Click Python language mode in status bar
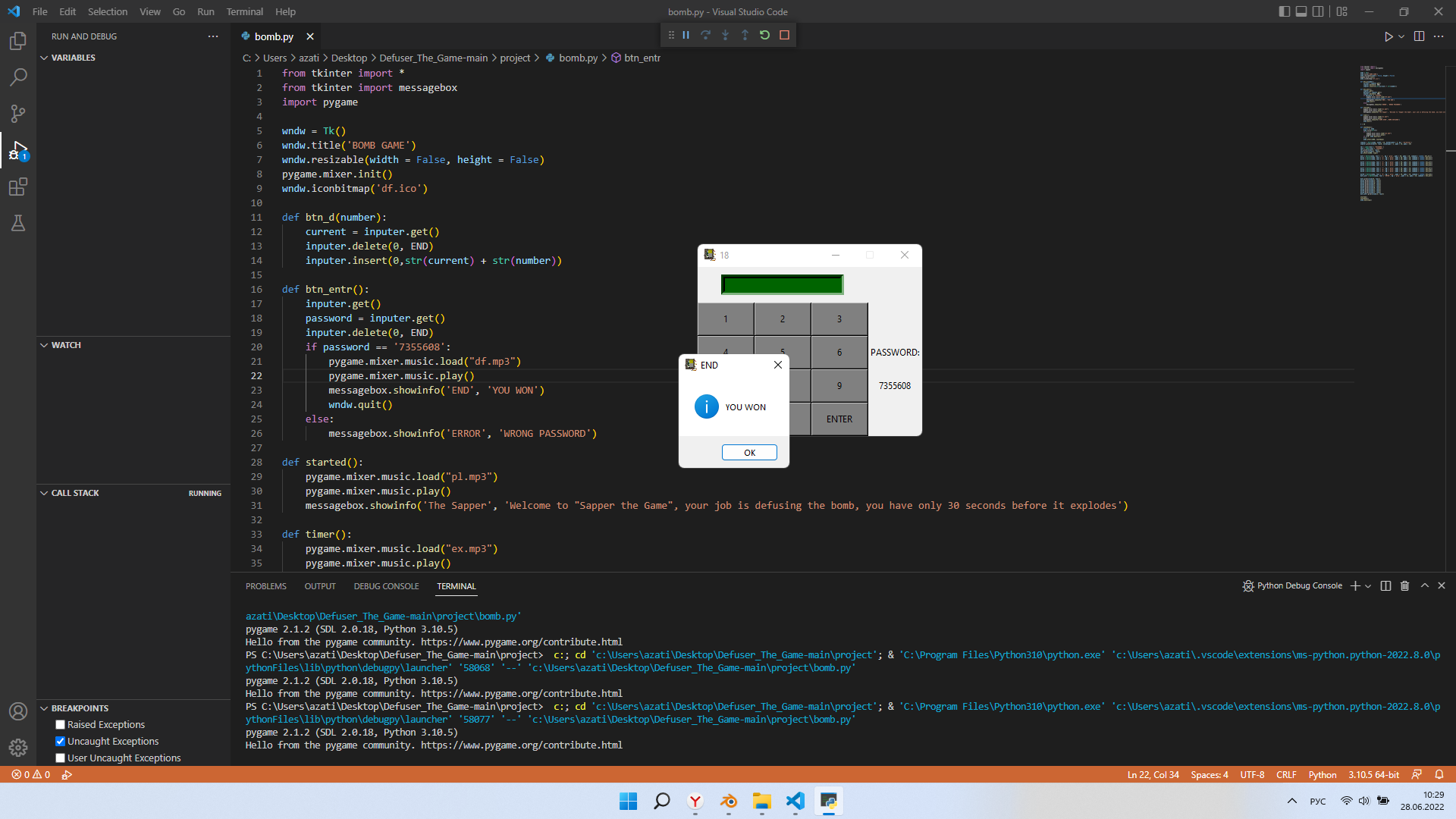 coord(1323,775)
